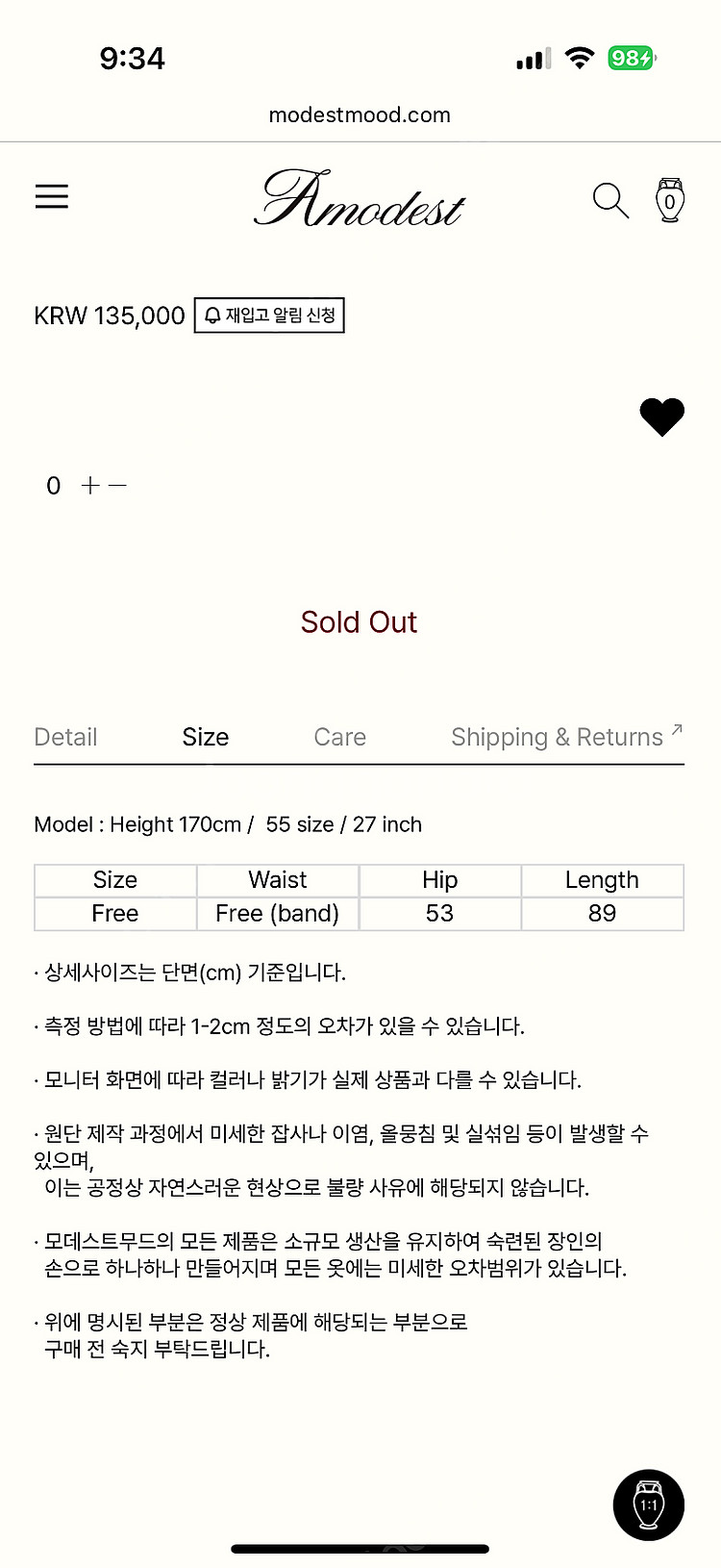This screenshot has width=721, height=1568.
Task: Toggle the black heart wishlist icon
Action: pos(661,417)
